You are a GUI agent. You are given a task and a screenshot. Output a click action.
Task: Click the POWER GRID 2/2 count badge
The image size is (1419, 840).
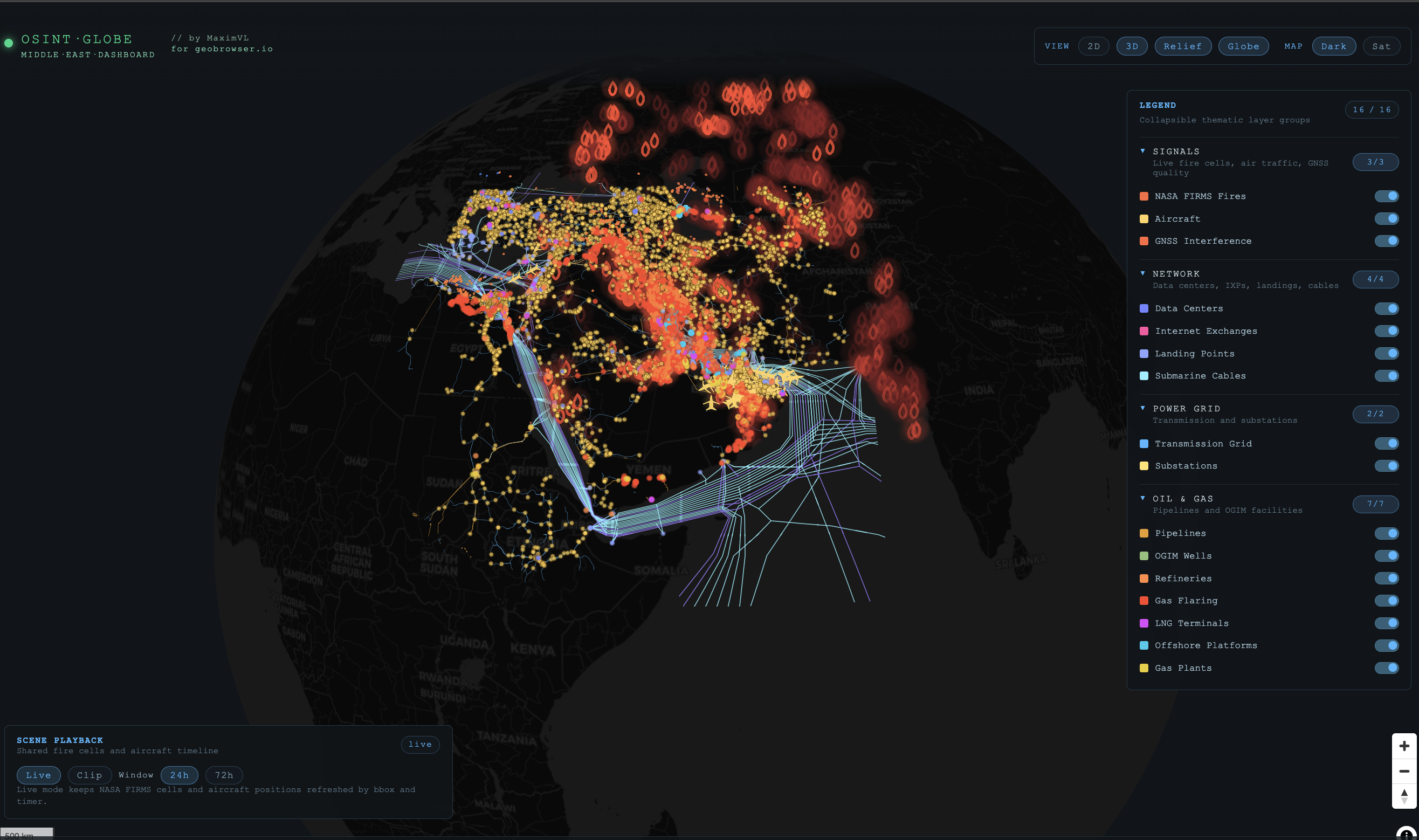1375,414
